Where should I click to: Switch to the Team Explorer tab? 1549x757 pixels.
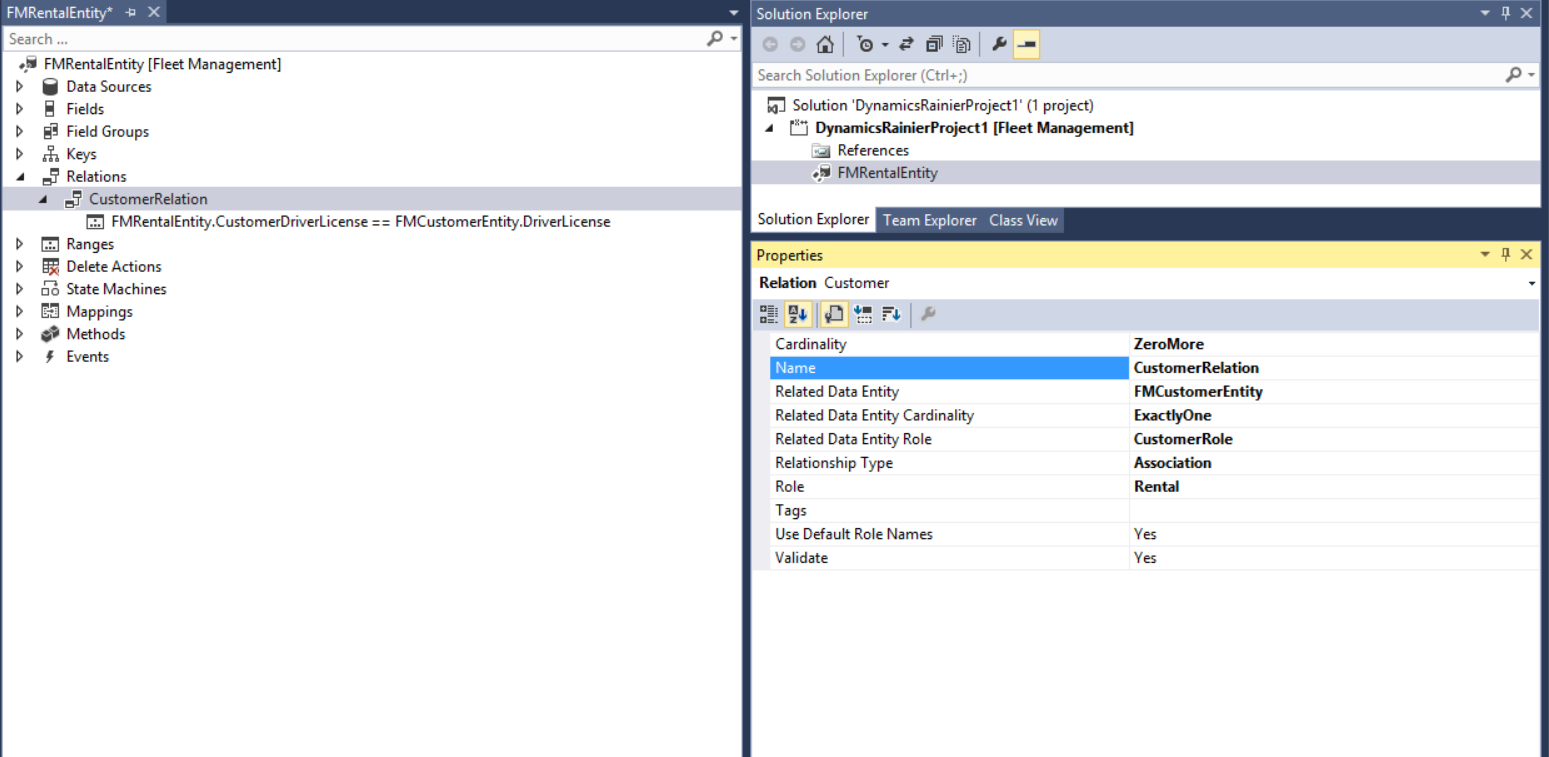[929, 220]
